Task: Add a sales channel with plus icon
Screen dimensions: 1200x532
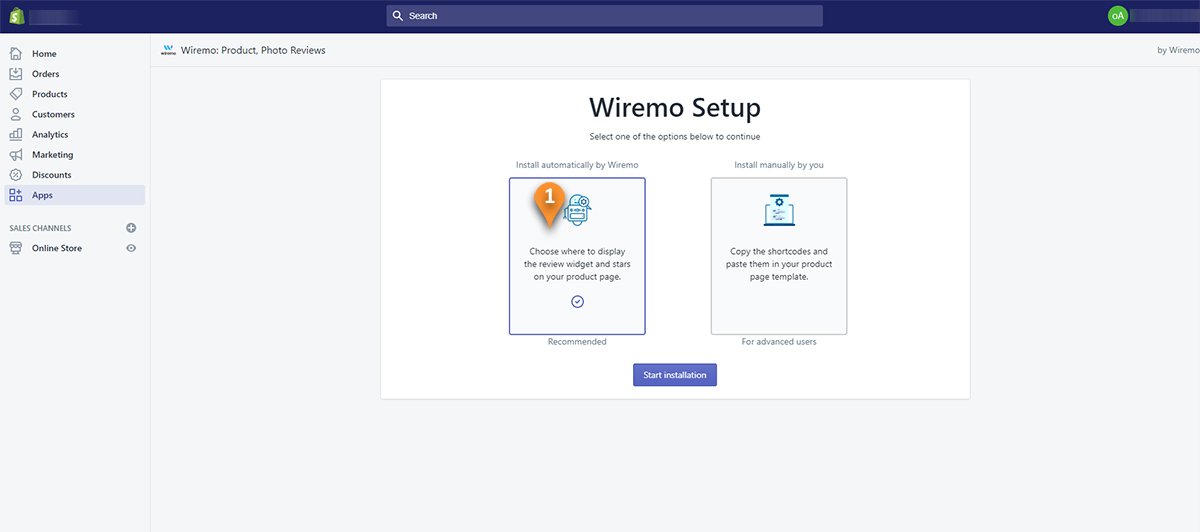Action: [131, 228]
